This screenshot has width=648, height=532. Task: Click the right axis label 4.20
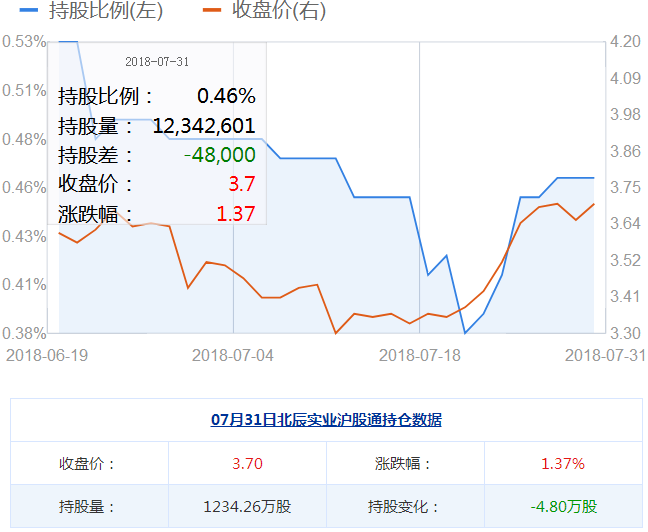click(x=625, y=42)
